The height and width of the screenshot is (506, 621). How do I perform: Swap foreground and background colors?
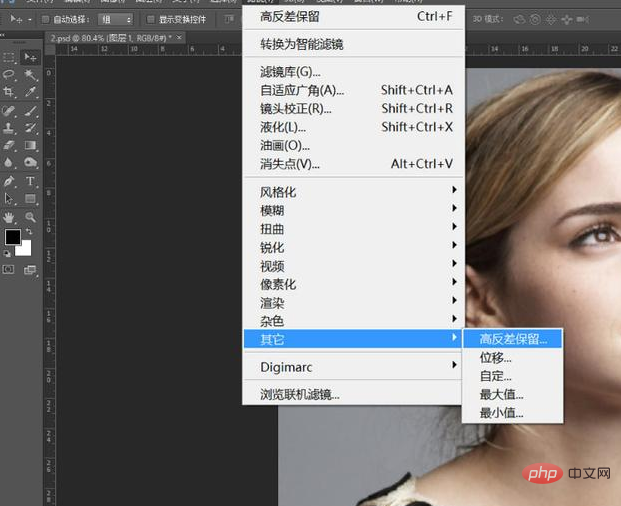(29, 231)
